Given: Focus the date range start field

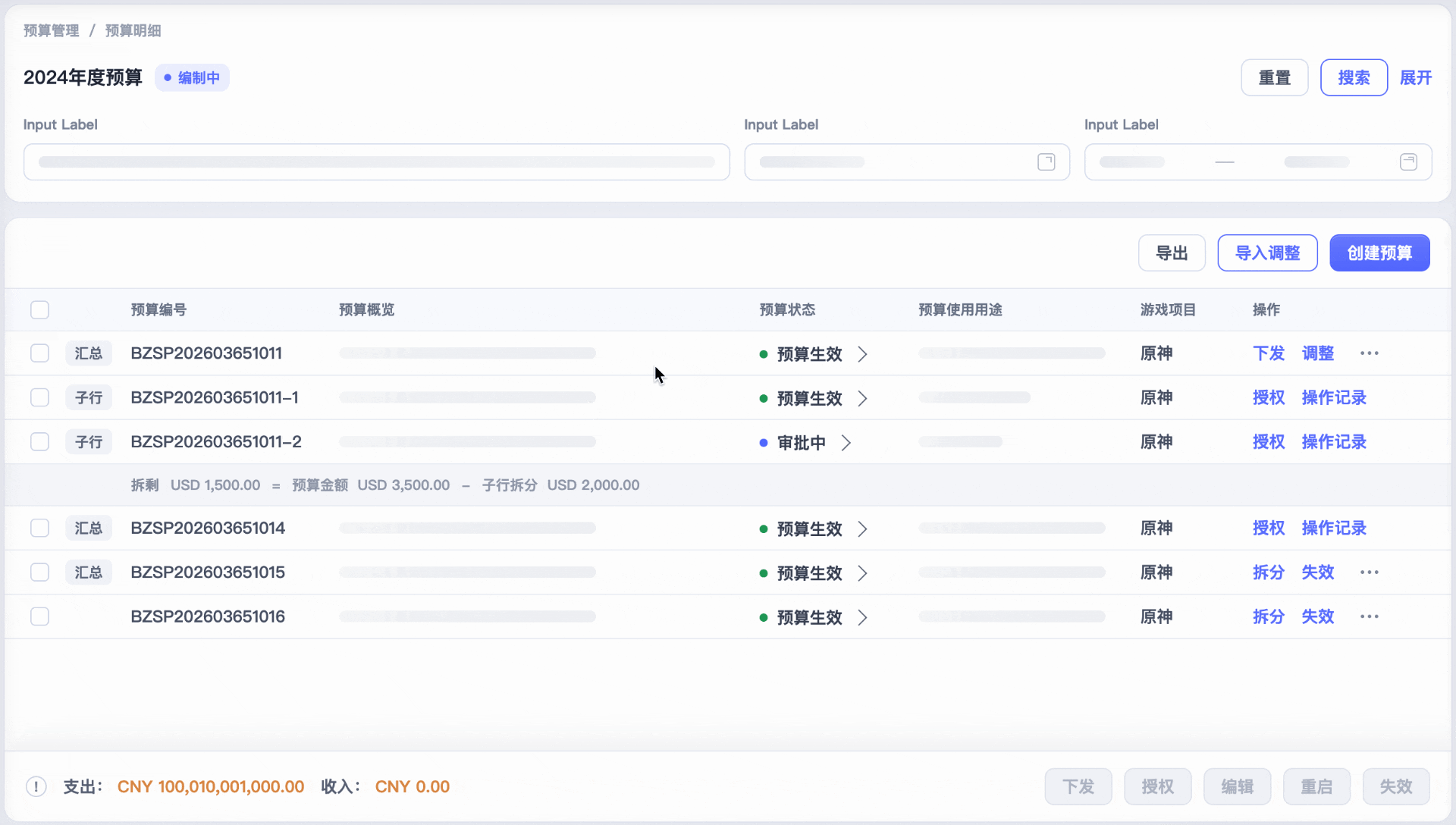Looking at the screenshot, I should (x=1132, y=162).
